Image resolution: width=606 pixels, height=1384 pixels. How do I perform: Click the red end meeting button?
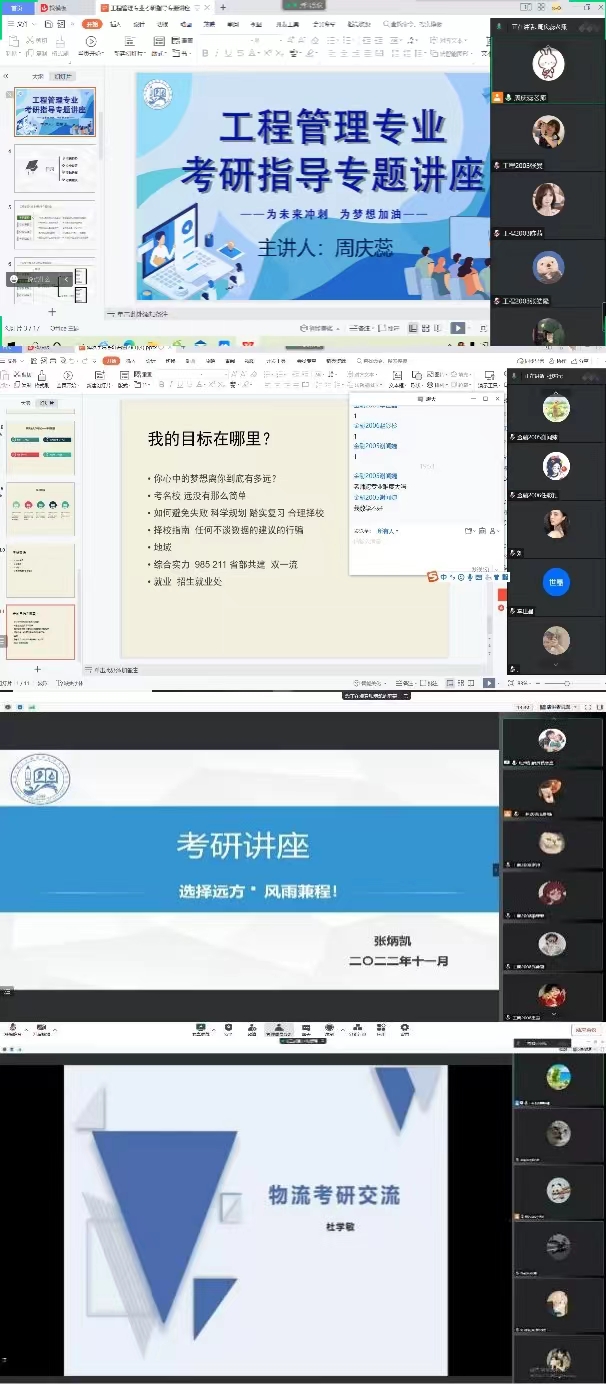click(x=585, y=1029)
